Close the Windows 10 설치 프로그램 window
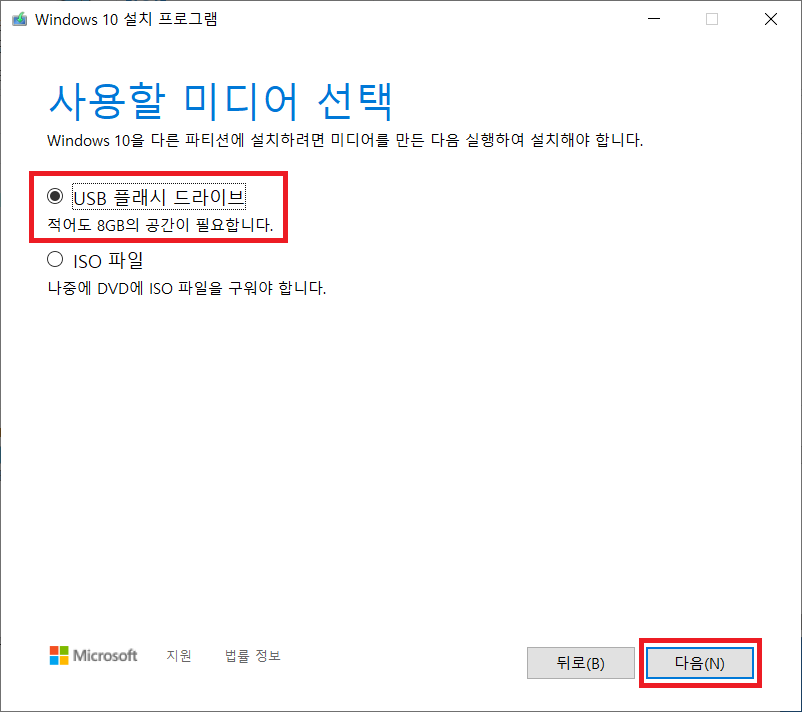The height and width of the screenshot is (712, 802). click(x=771, y=19)
